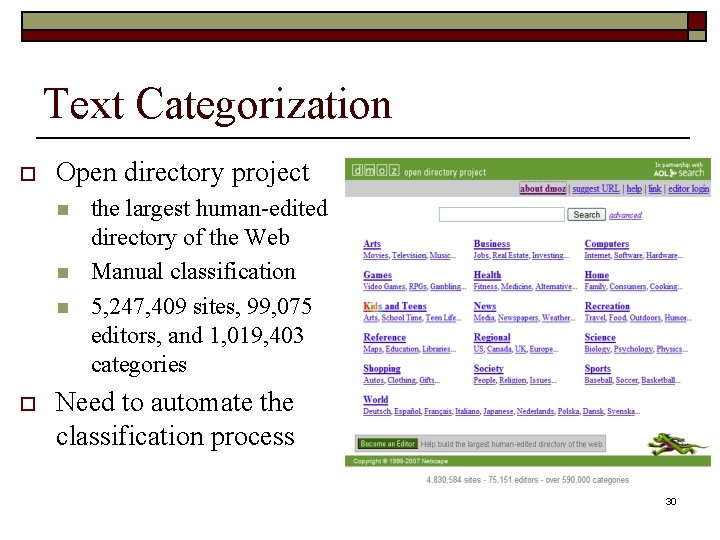This screenshot has height=540, width=720.
Task: Click the School Time subcategory link
Action: [401, 318]
